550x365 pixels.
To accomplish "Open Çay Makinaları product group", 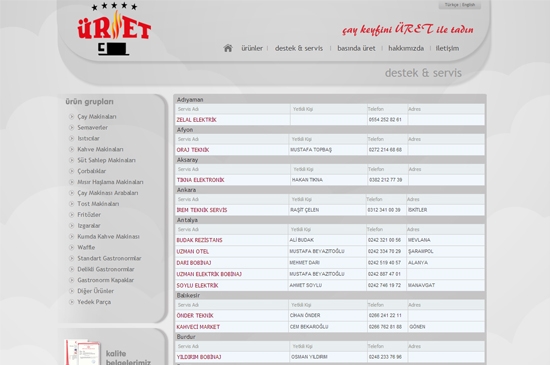I will 97,116.
